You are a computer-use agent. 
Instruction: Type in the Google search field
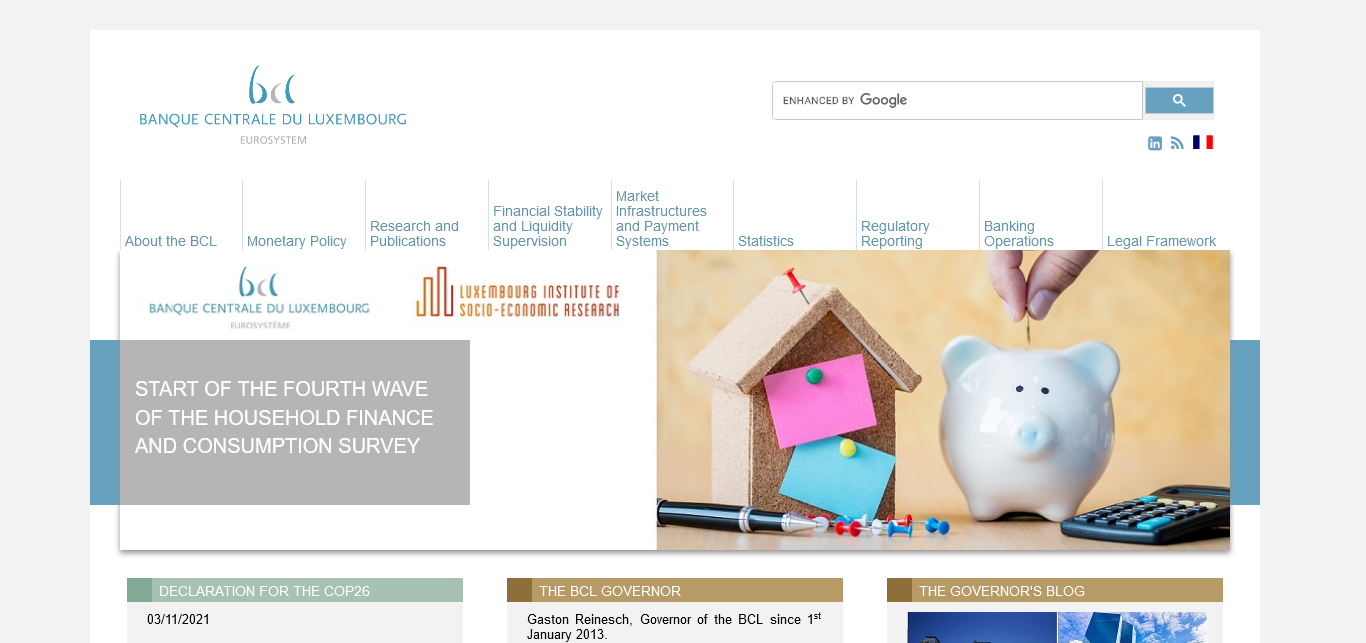click(x=956, y=100)
